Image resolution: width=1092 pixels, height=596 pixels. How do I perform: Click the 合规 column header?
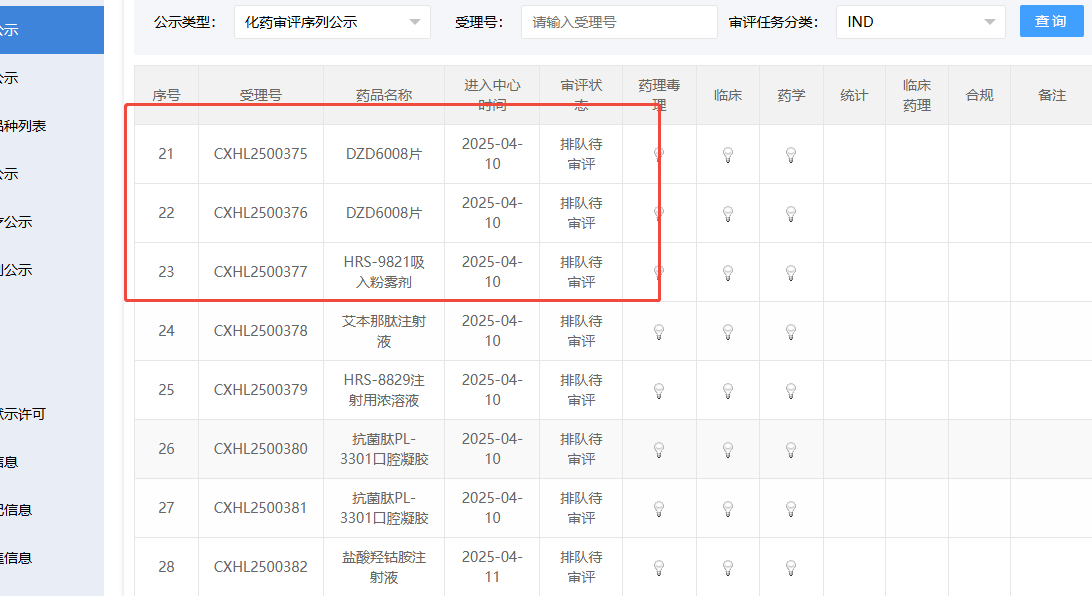pos(979,95)
